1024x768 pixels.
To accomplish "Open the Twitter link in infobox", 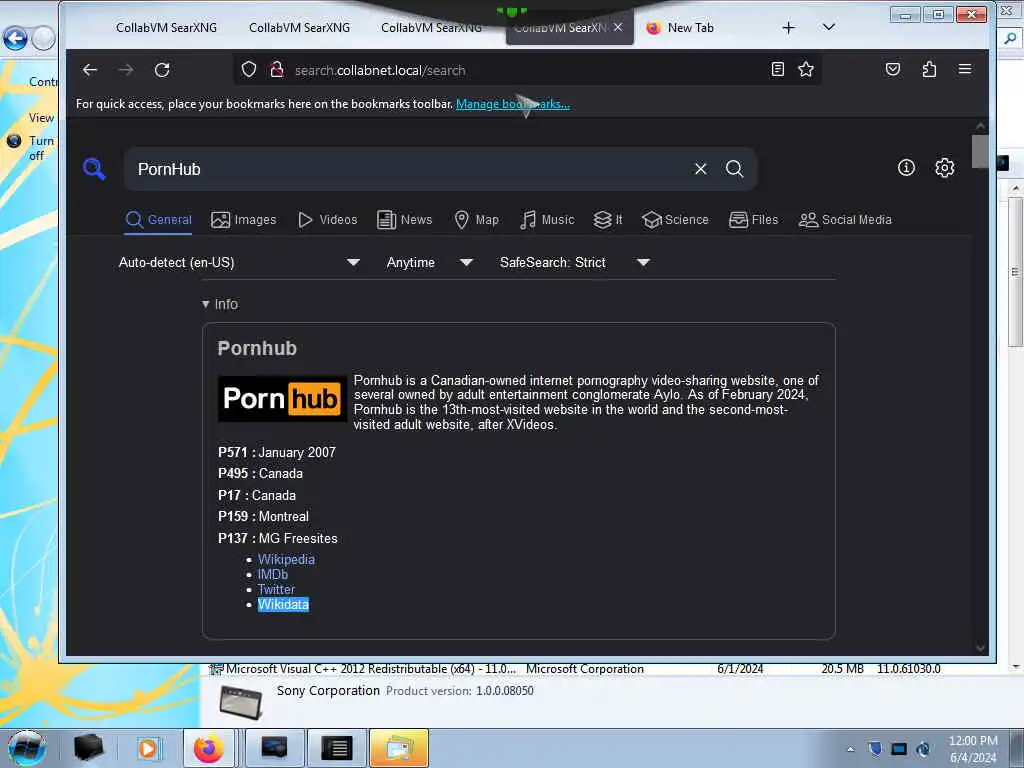I will tap(276, 590).
